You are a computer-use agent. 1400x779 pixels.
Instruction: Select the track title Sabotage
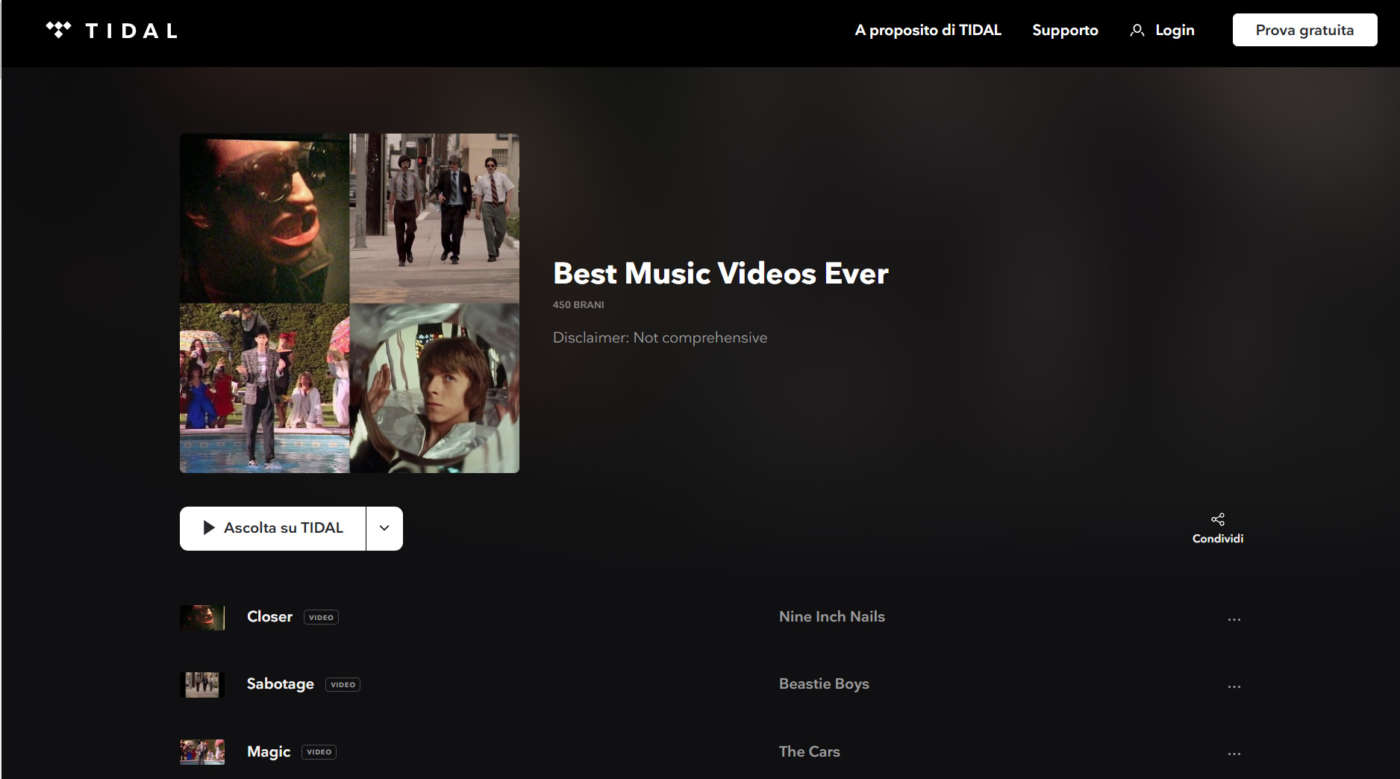click(280, 684)
